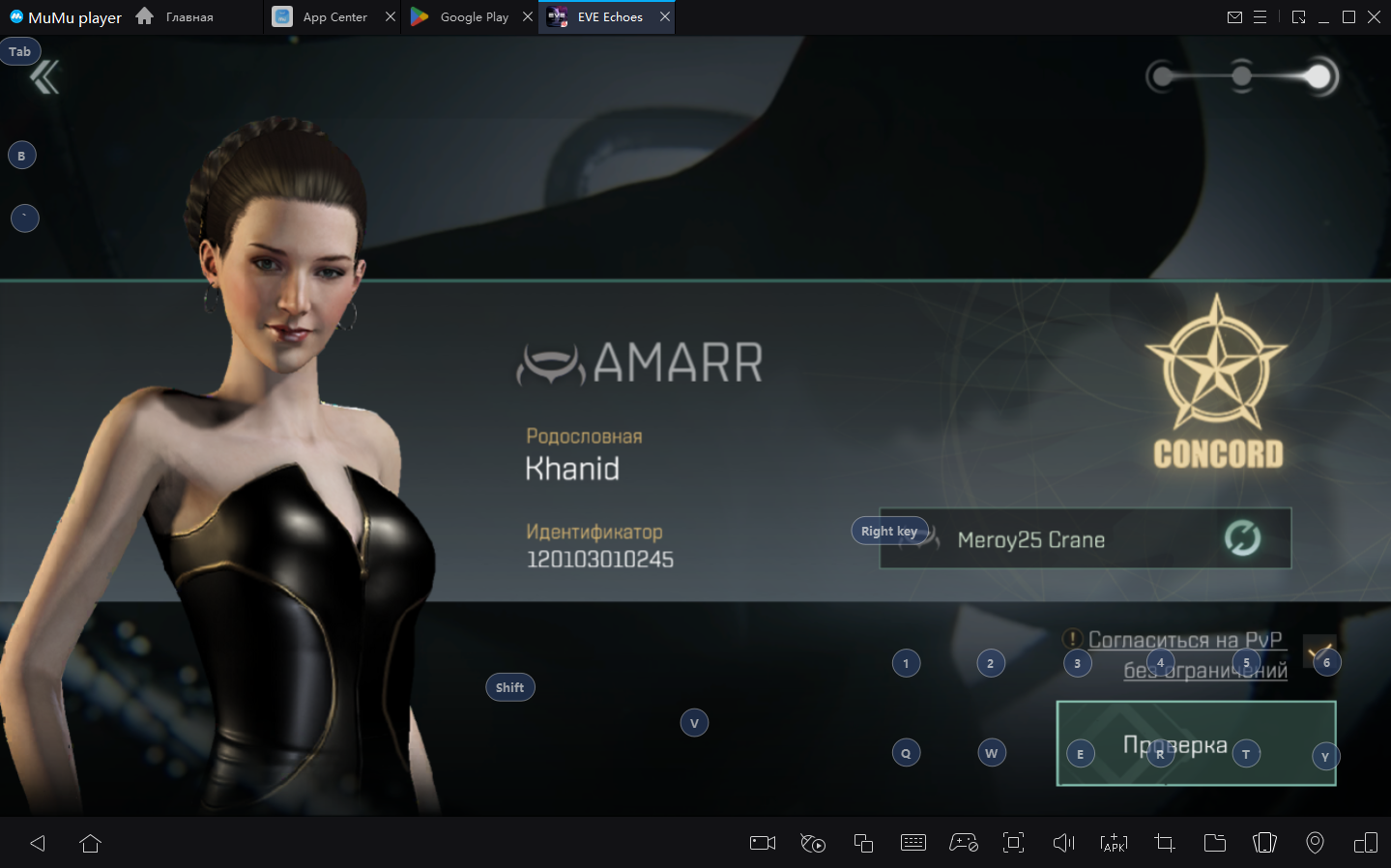
Task: Click the multi-window copy icon
Action: [863, 843]
